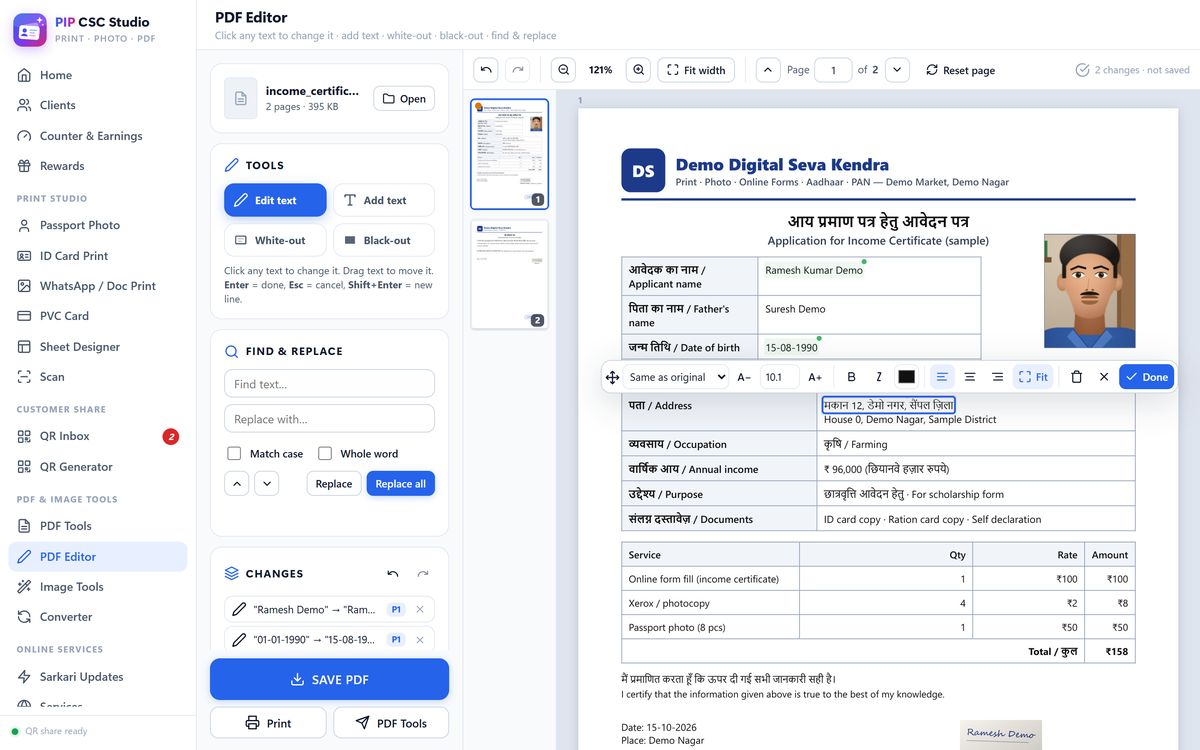Open the "Same as original" font dropdown
This screenshot has width=1200, height=750.
(x=677, y=377)
